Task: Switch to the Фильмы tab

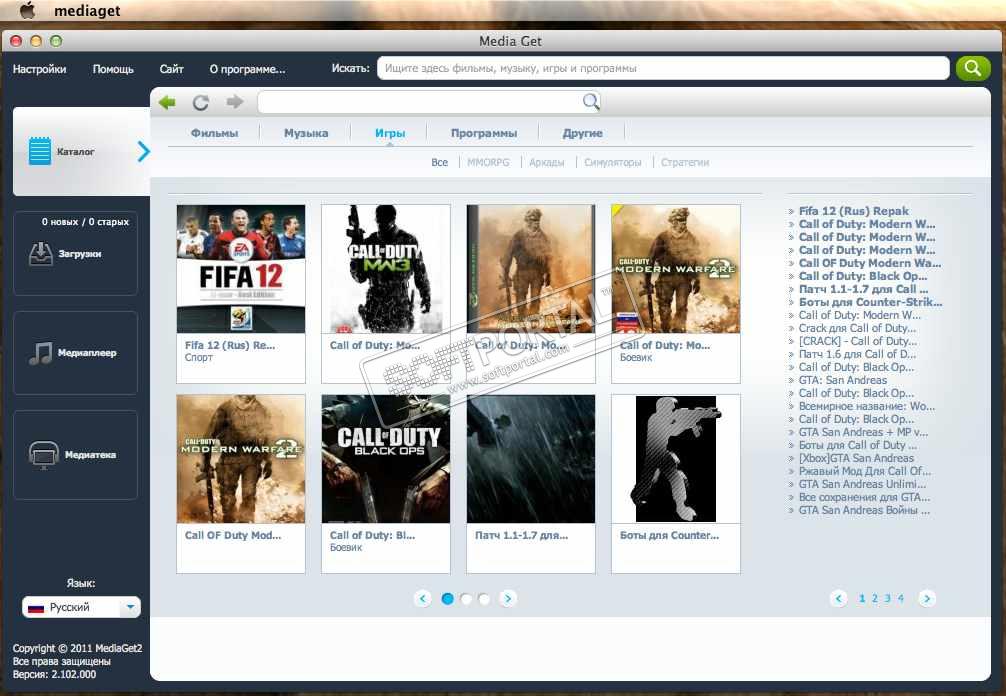Action: (x=214, y=133)
